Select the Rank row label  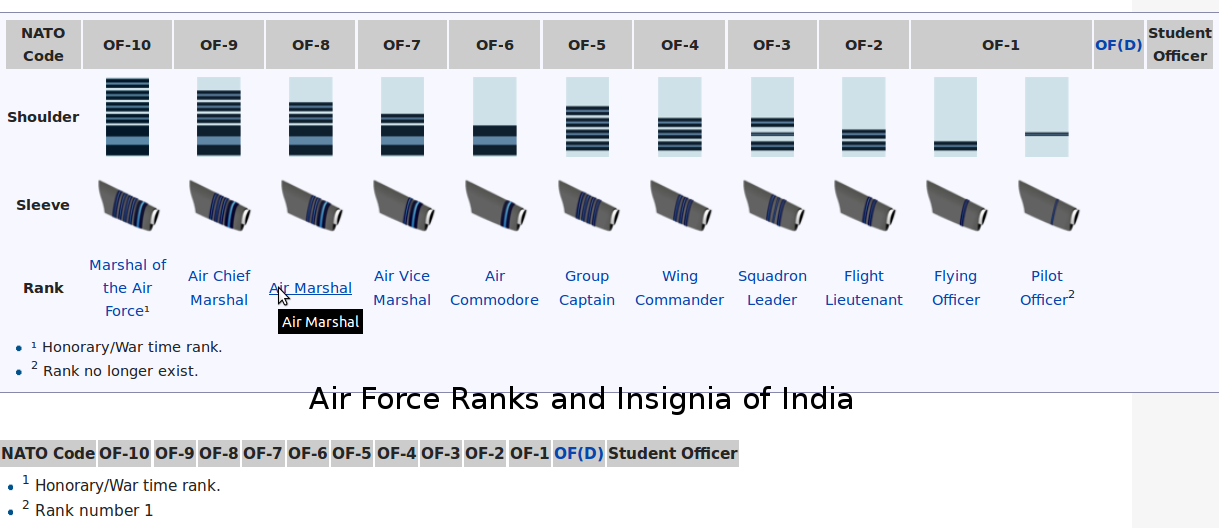(43, 288)
